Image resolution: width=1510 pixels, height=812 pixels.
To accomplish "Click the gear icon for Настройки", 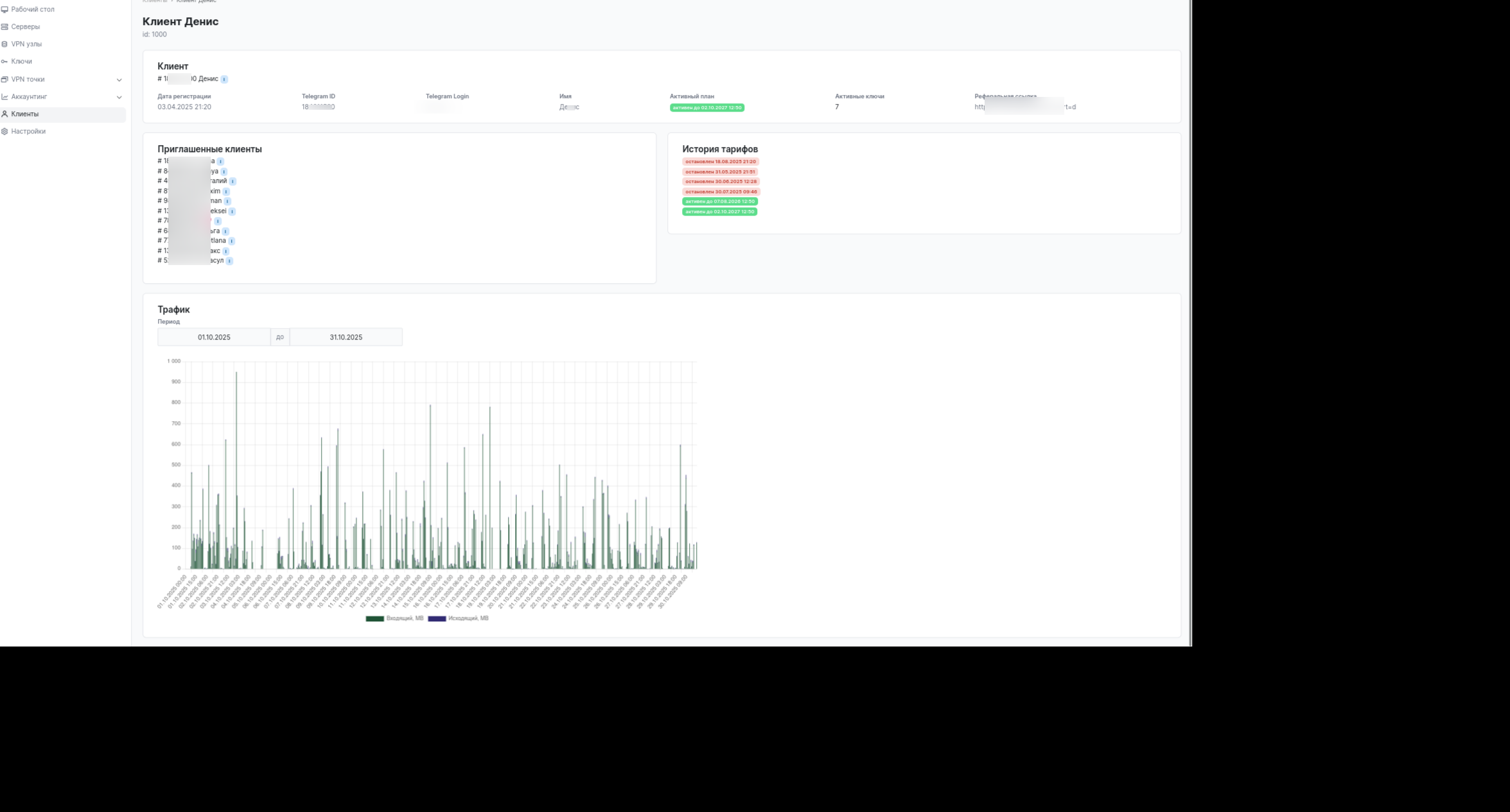I will click(x=4, y=132).
